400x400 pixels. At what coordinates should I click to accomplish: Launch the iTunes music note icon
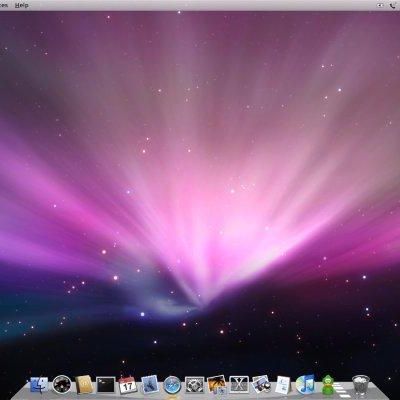(305, 385)
